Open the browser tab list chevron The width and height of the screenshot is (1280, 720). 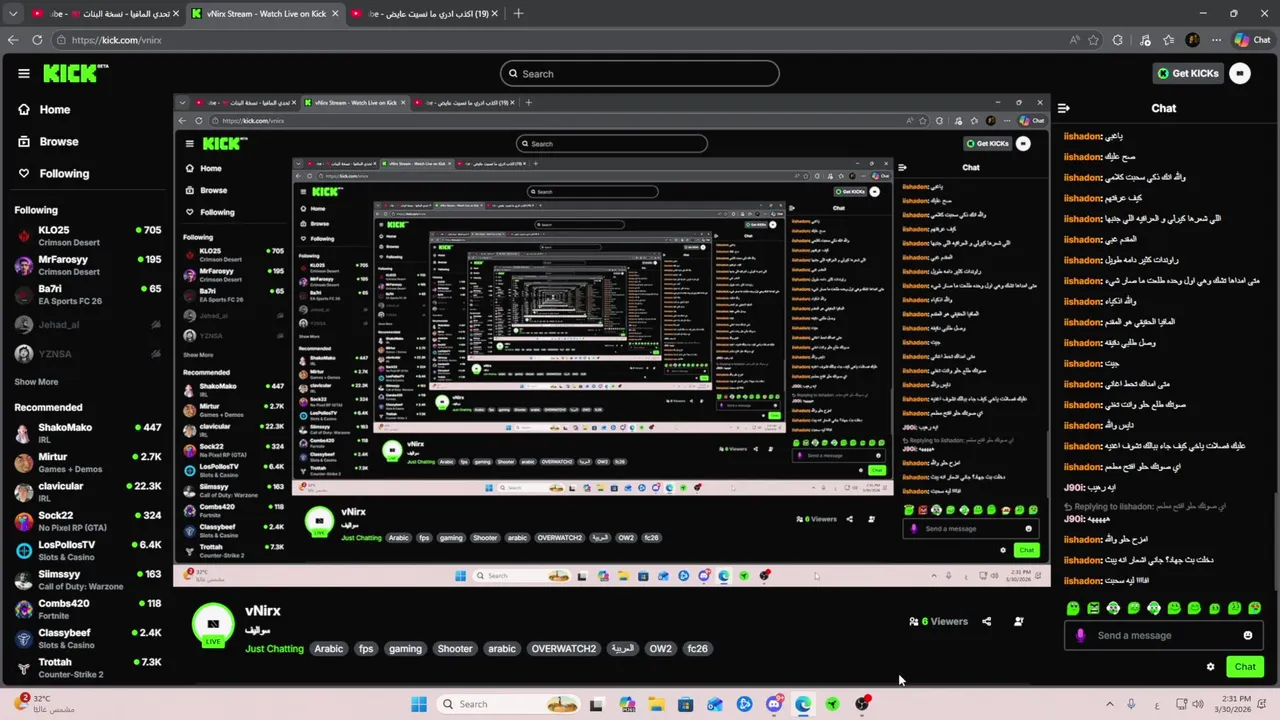coord(13,14)
